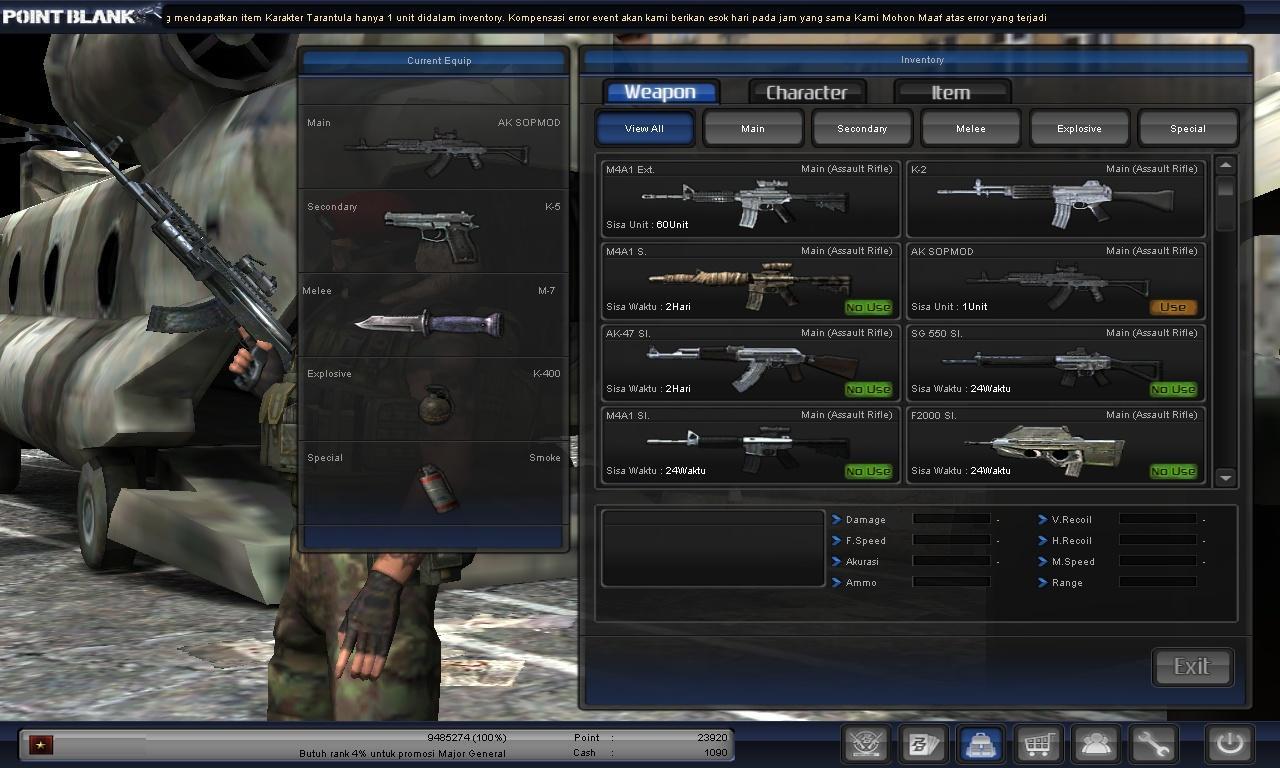Click the power exit icon
Screen dimensions: 1280x768
point(1229,744)
